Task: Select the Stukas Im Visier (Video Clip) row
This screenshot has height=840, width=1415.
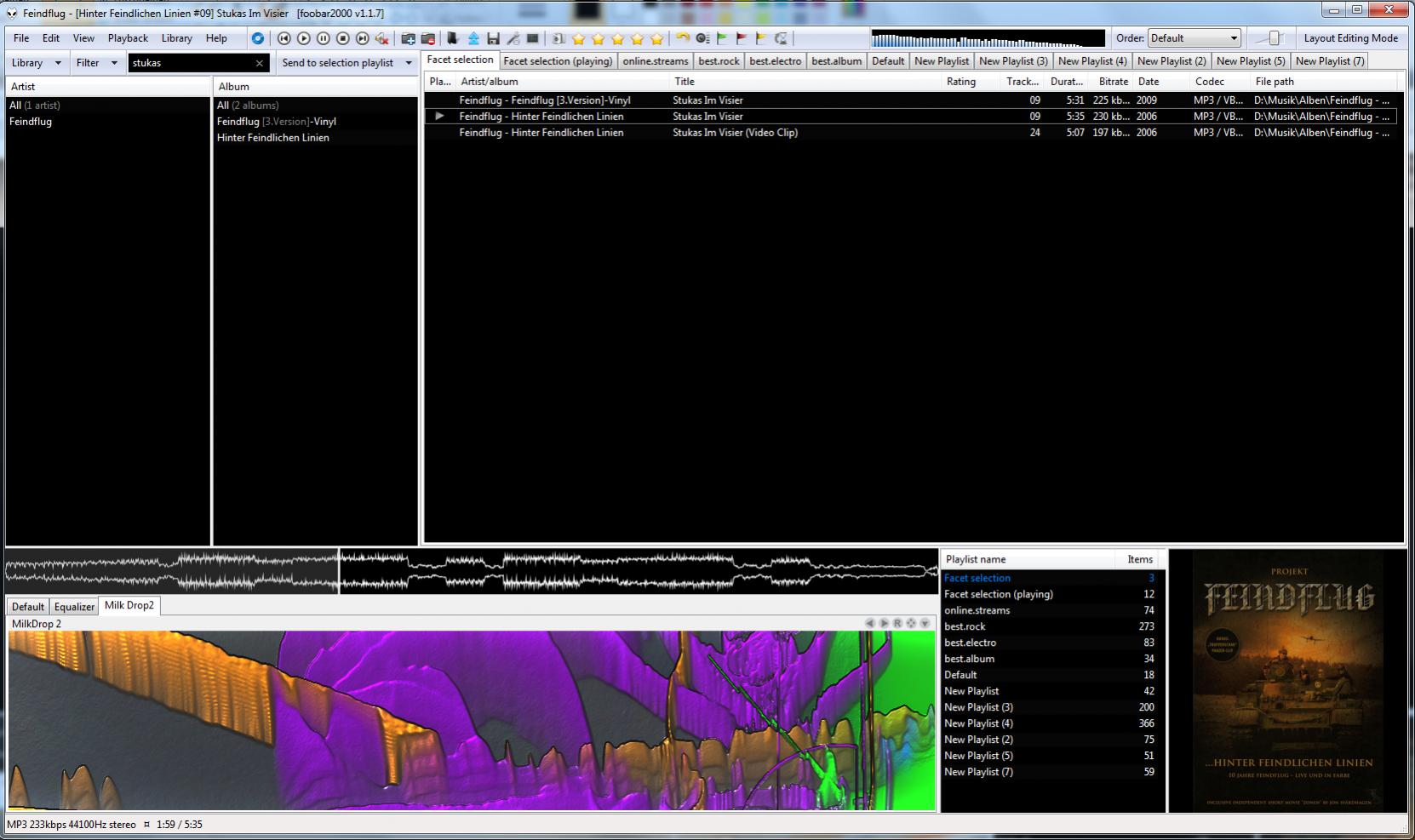Action: click(911, 133)
